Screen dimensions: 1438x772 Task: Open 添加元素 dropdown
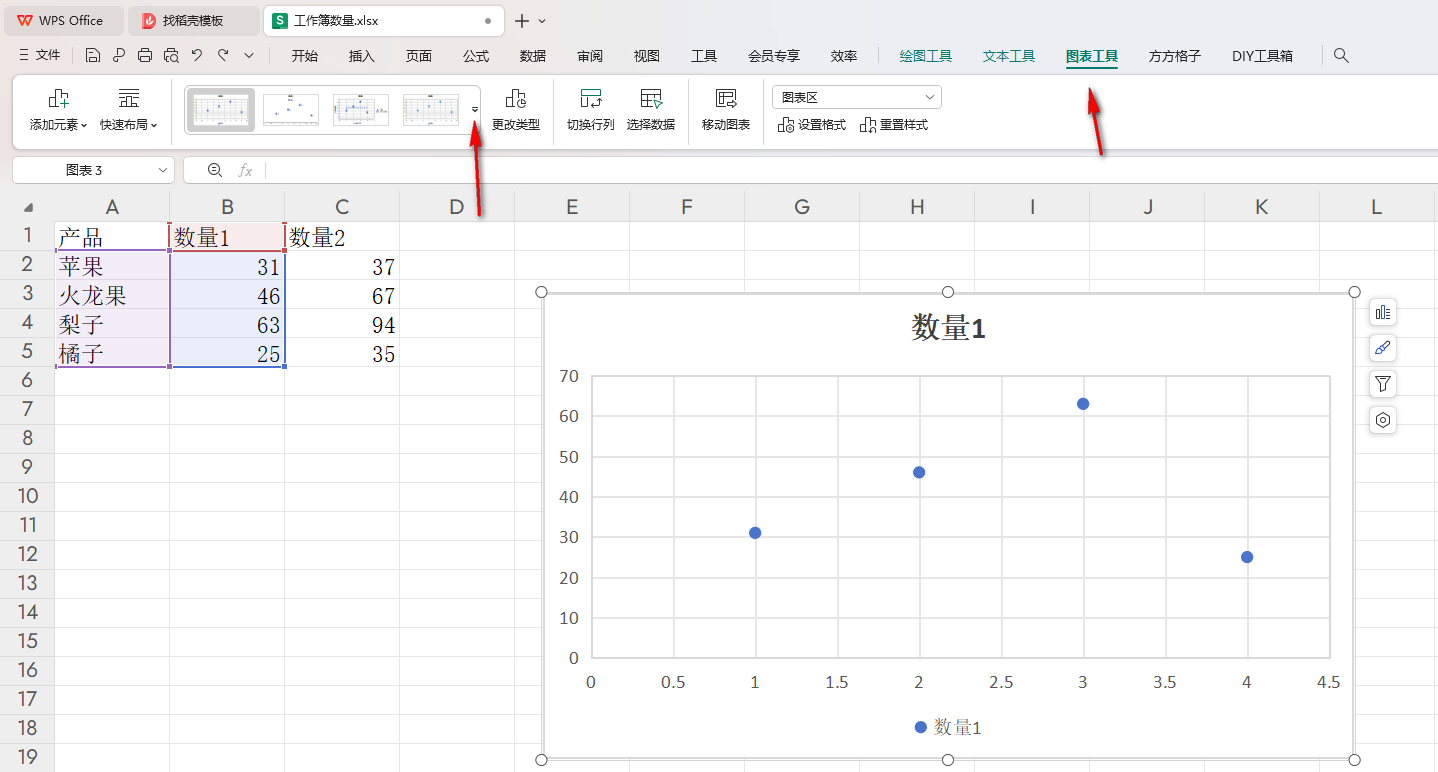[58, 110]
